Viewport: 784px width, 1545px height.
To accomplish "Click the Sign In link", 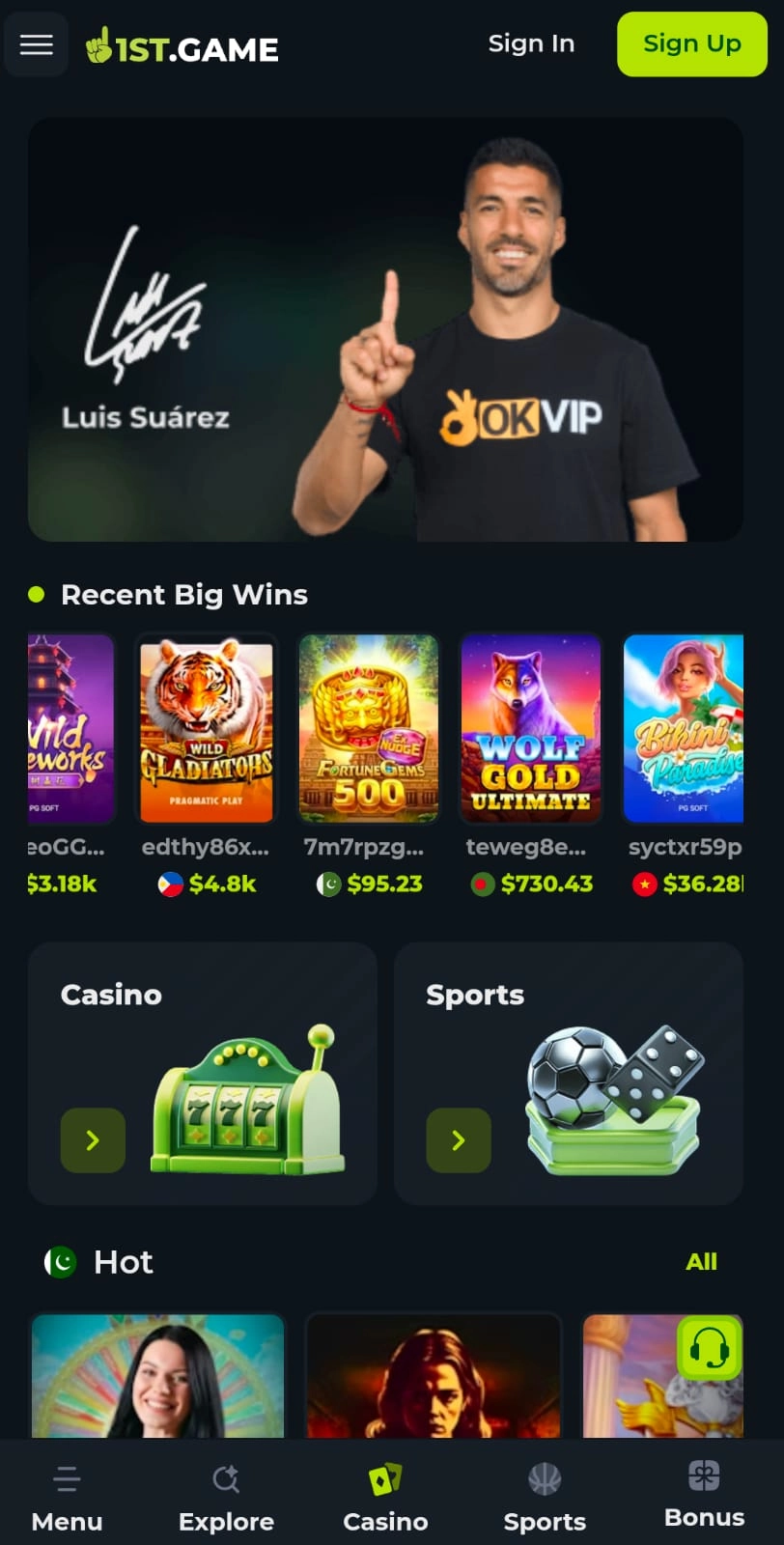I will coord(531,43).
